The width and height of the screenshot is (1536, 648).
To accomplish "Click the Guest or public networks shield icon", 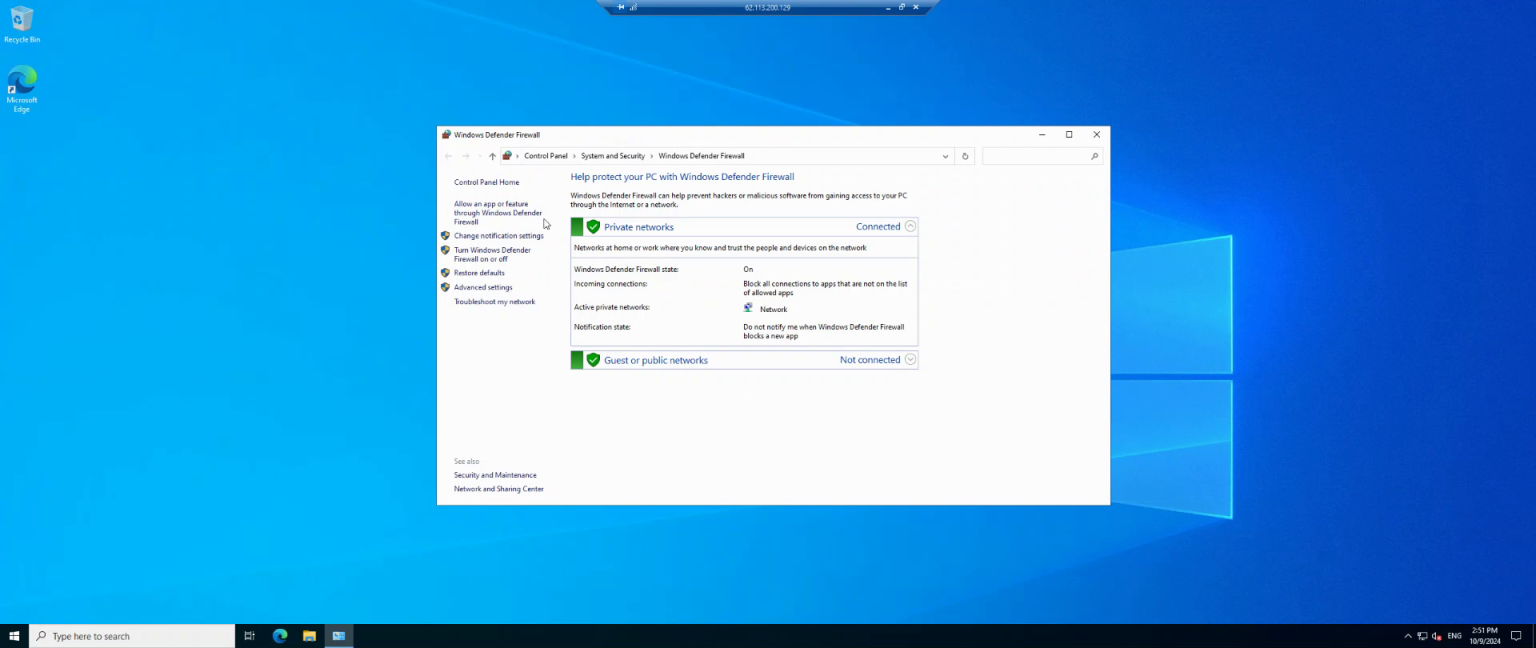I will (593, 359).
